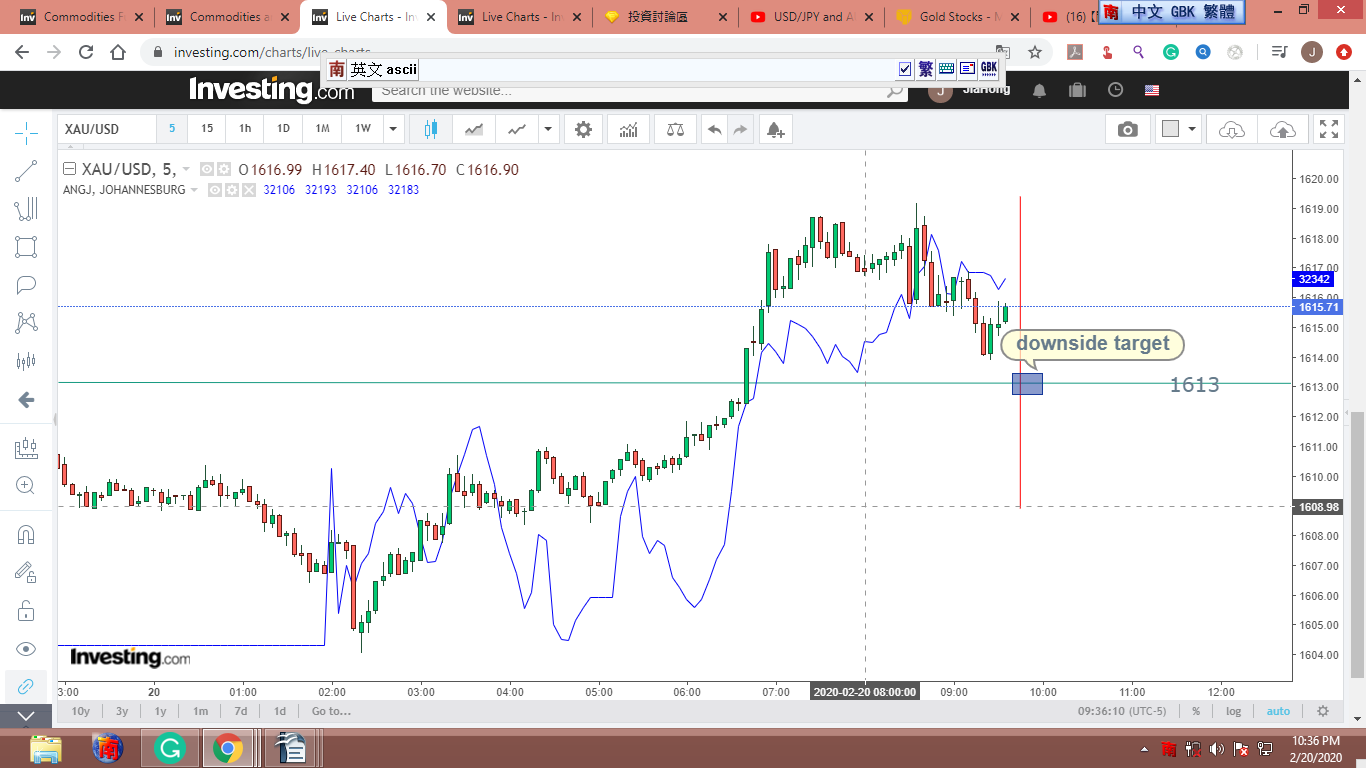Click the XAU/USD symbol input field
Screen dimensions: 1366x768
click(107, 129)
